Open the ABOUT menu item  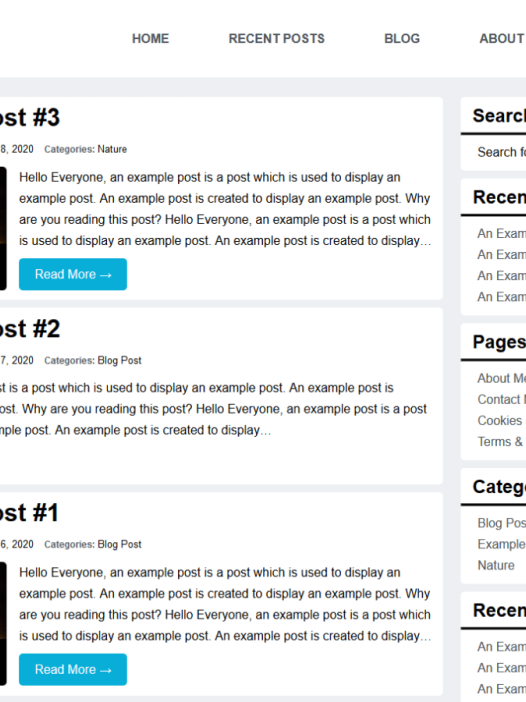coord(503,39)
